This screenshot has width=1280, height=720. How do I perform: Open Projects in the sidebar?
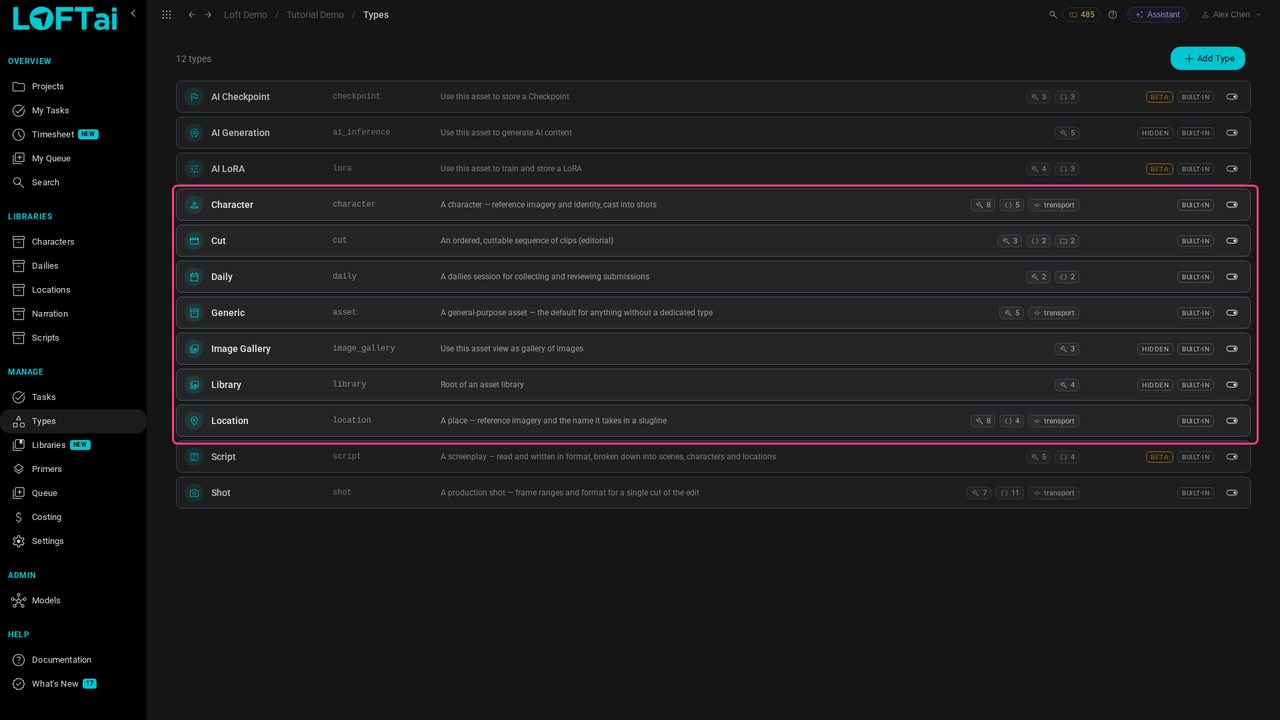tap(73, 87)
